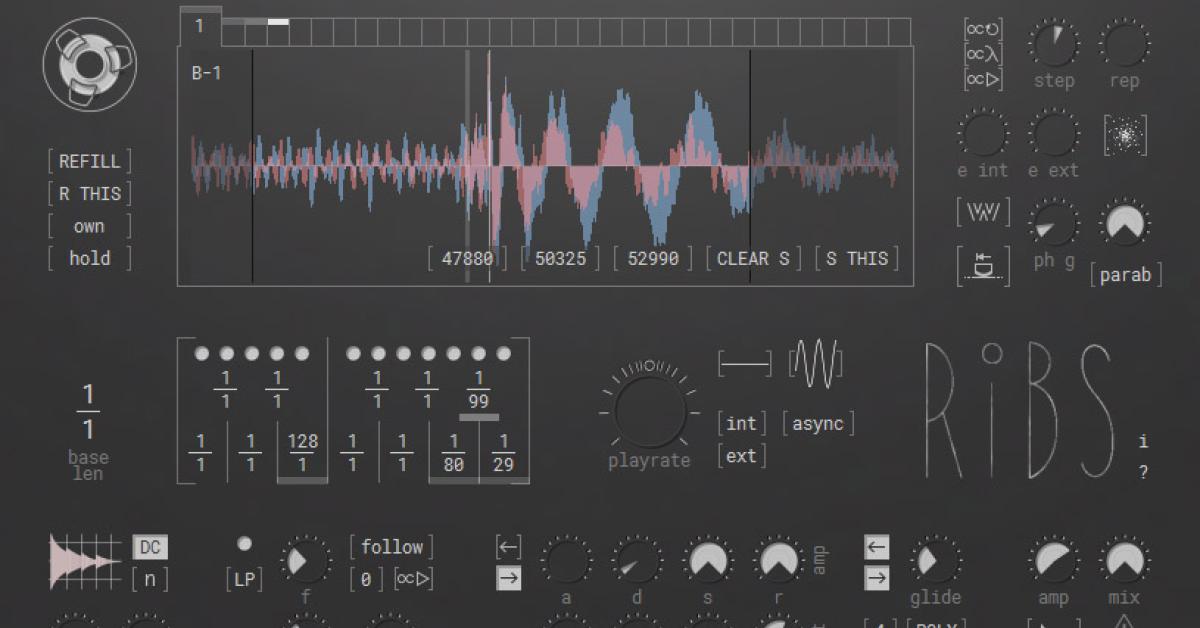The height and width of the screenshot is (628, 1200).
Task: Click the tape reel logo icon
Action: point(89,65)
